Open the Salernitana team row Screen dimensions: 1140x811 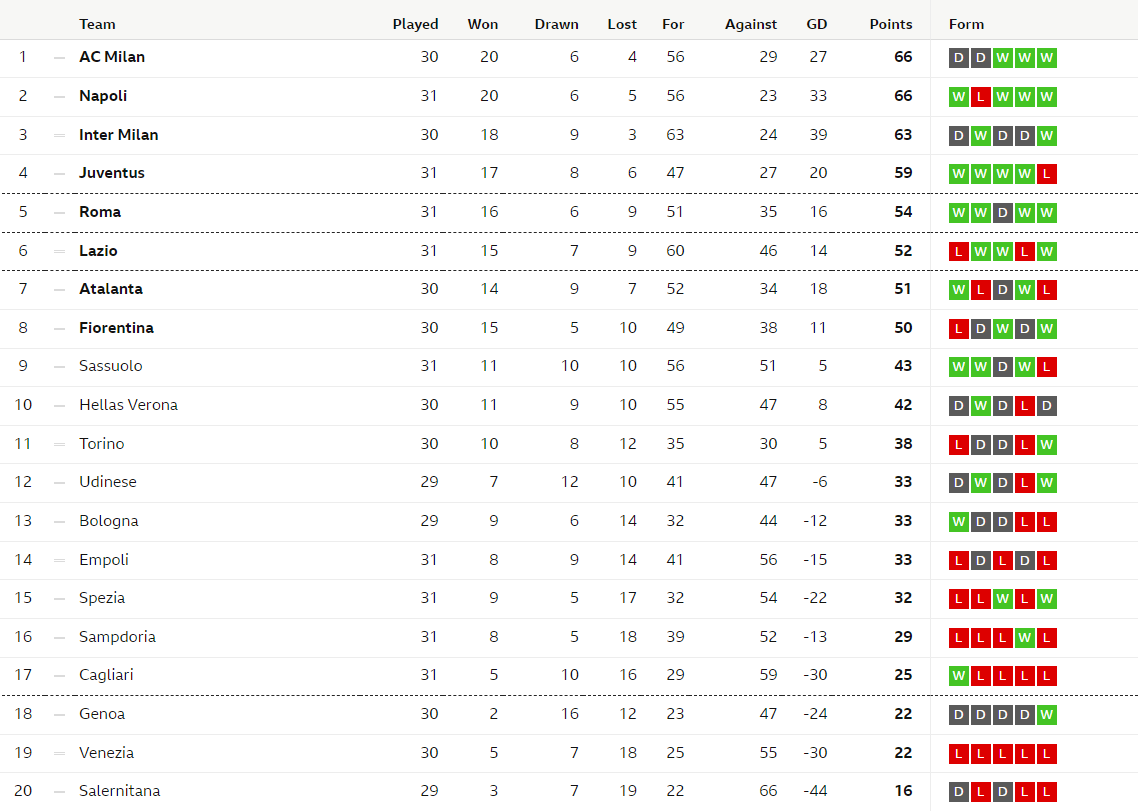[x=569, y=791]
